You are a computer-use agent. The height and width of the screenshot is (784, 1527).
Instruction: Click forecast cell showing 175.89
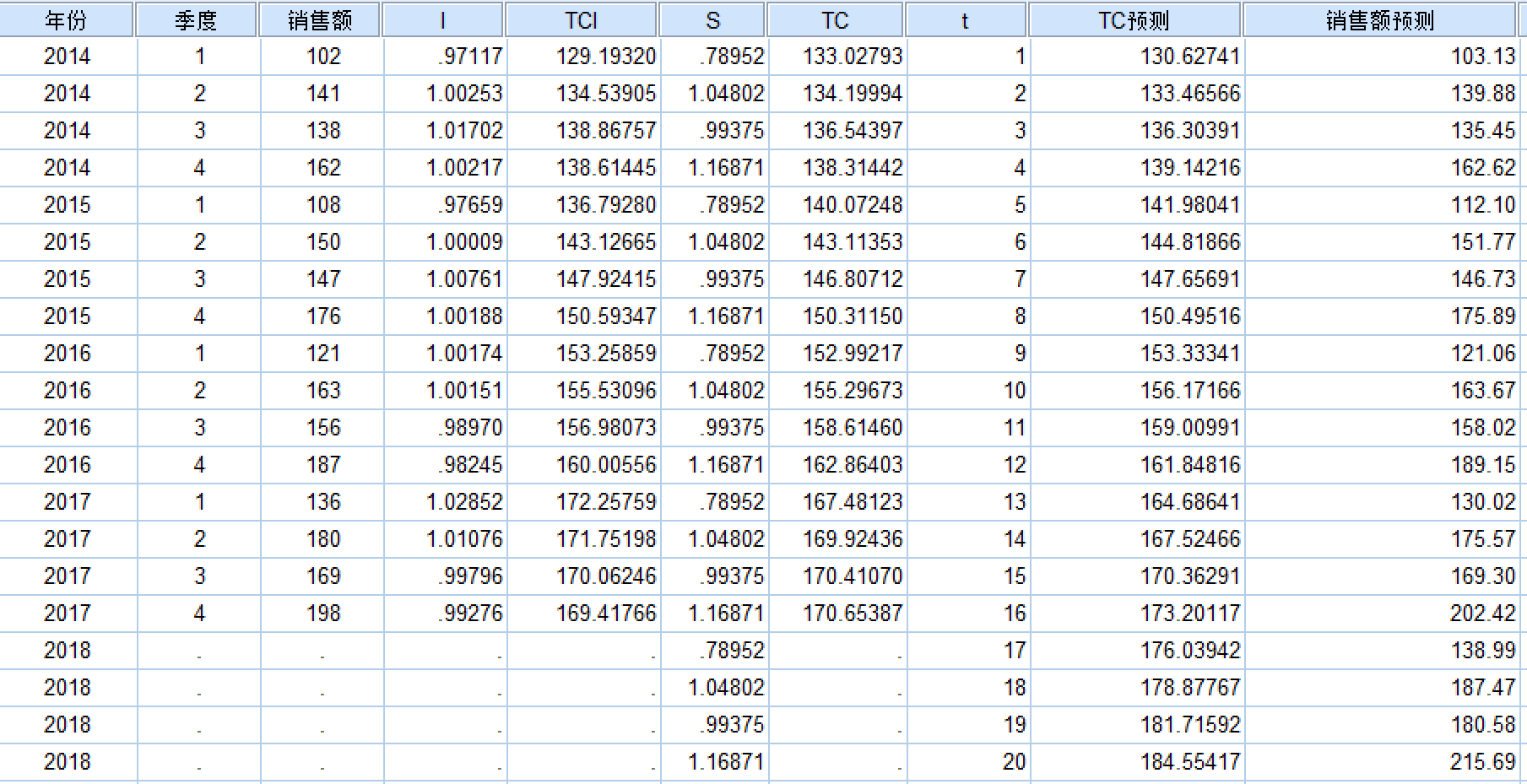(x=1382, y=316)
